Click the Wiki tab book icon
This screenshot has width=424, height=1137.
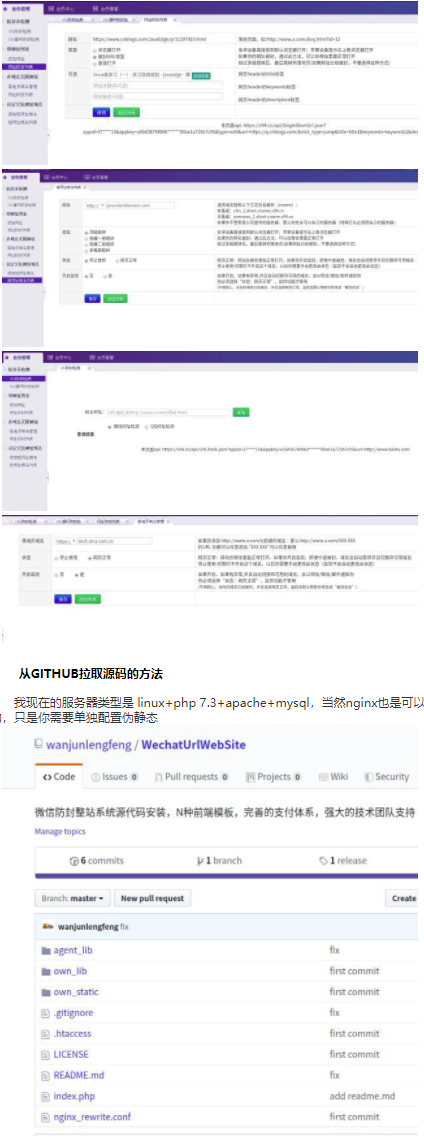(x=323, y=777)
